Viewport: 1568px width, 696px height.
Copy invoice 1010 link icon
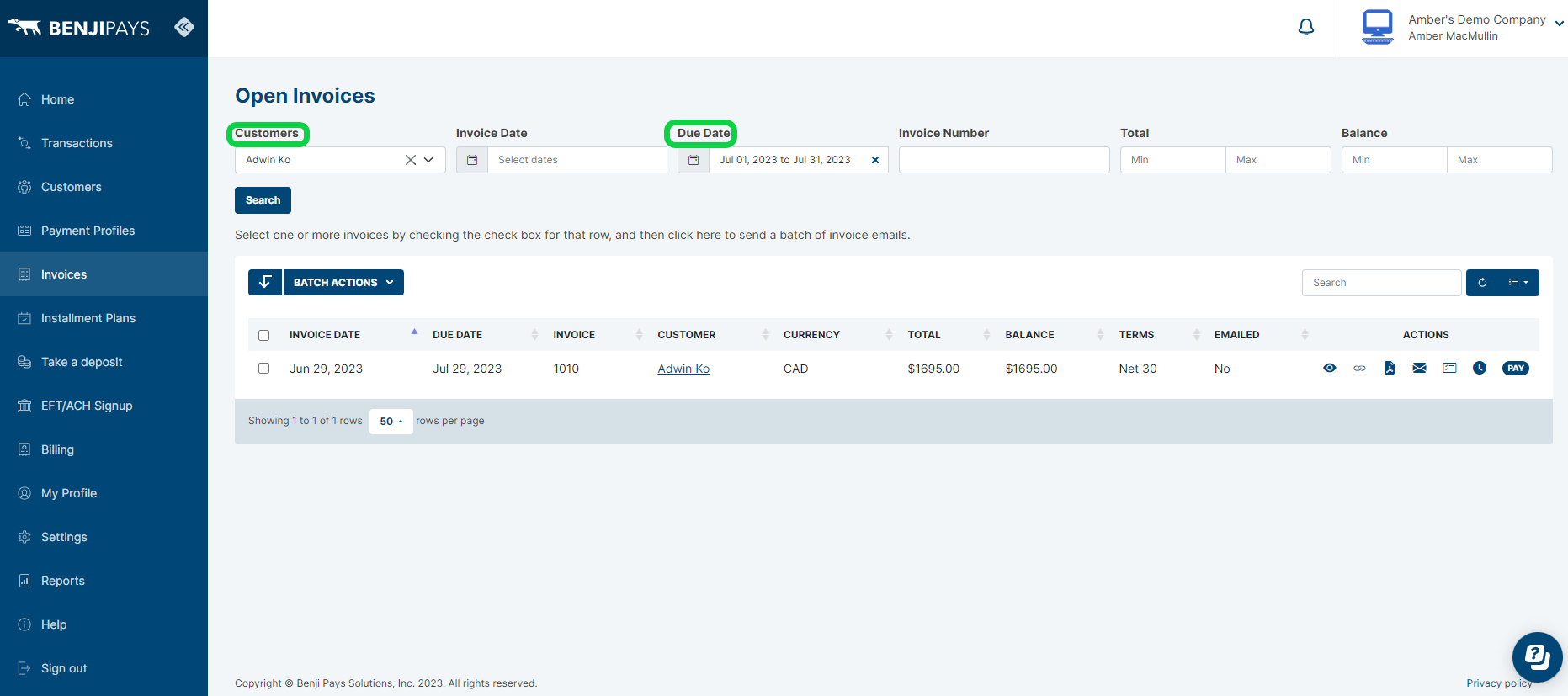[x=1359, y=368]
